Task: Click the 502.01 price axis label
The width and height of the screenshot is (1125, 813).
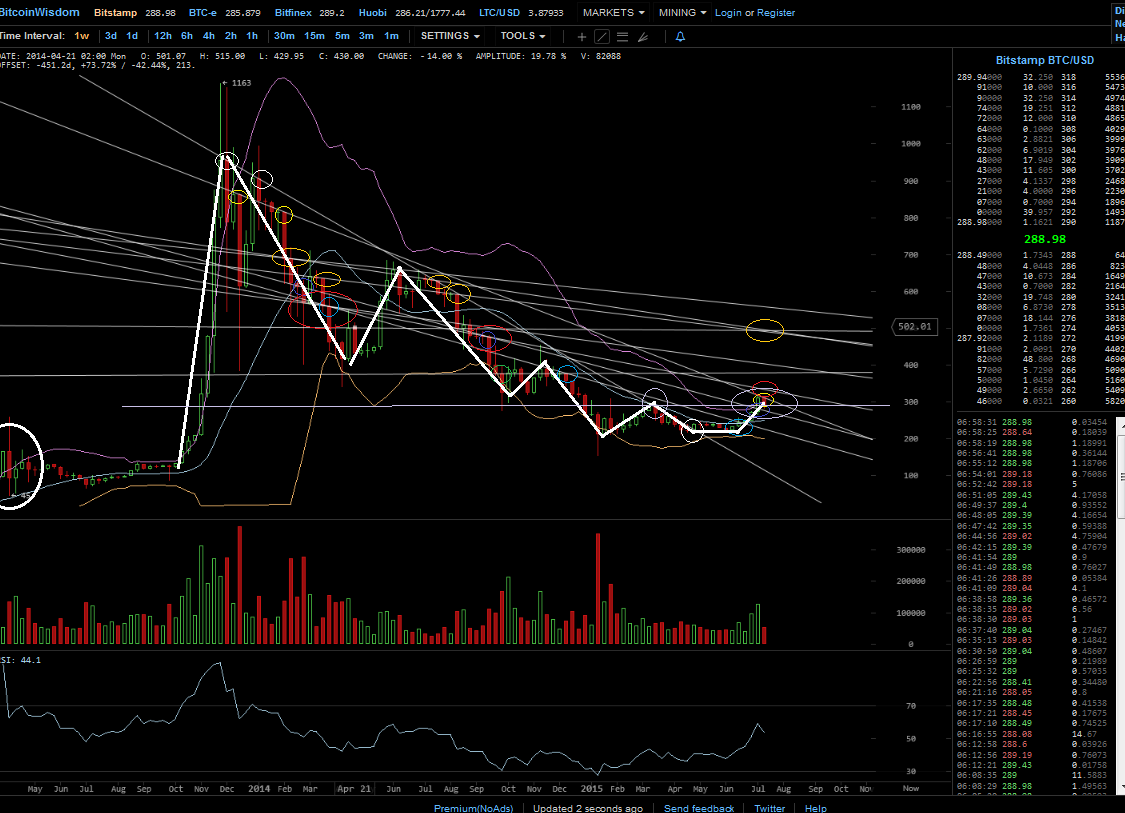Action: click(x=914, y=326)
